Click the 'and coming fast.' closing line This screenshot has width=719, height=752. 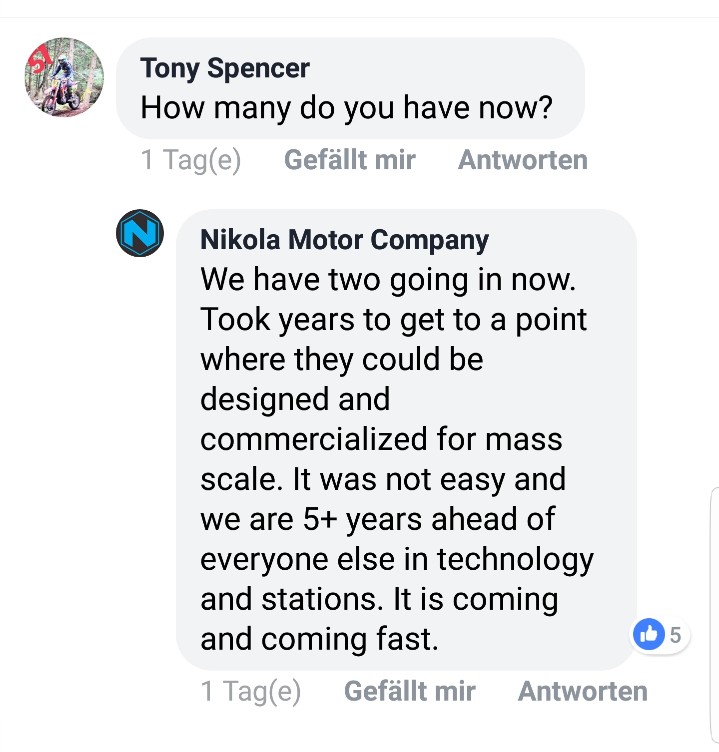click(320, 639)
